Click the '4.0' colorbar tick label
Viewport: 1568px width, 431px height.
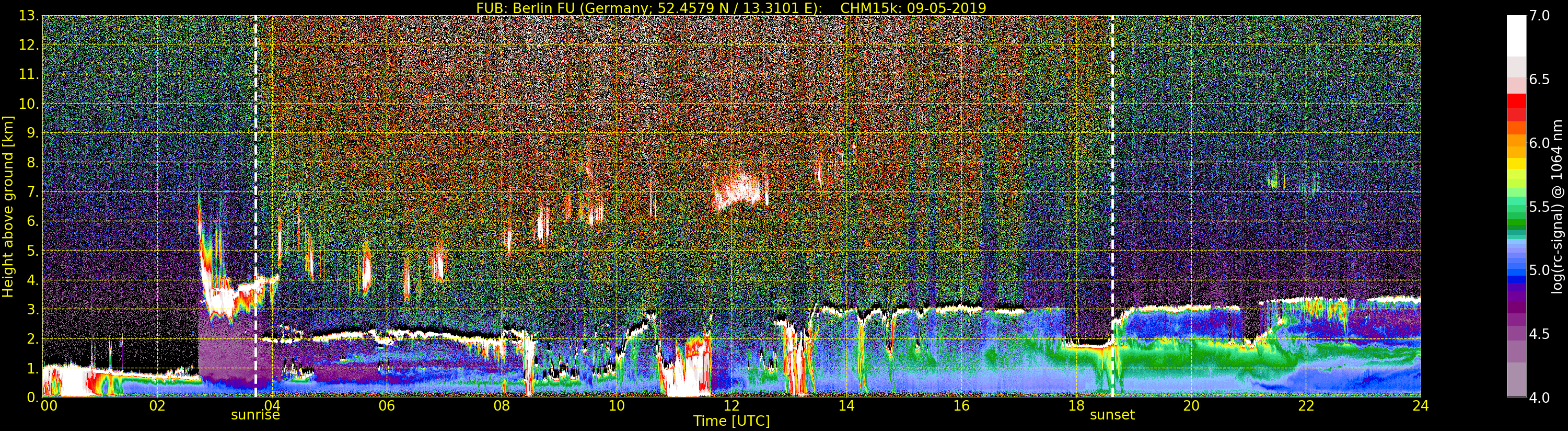pos(1539,398)
